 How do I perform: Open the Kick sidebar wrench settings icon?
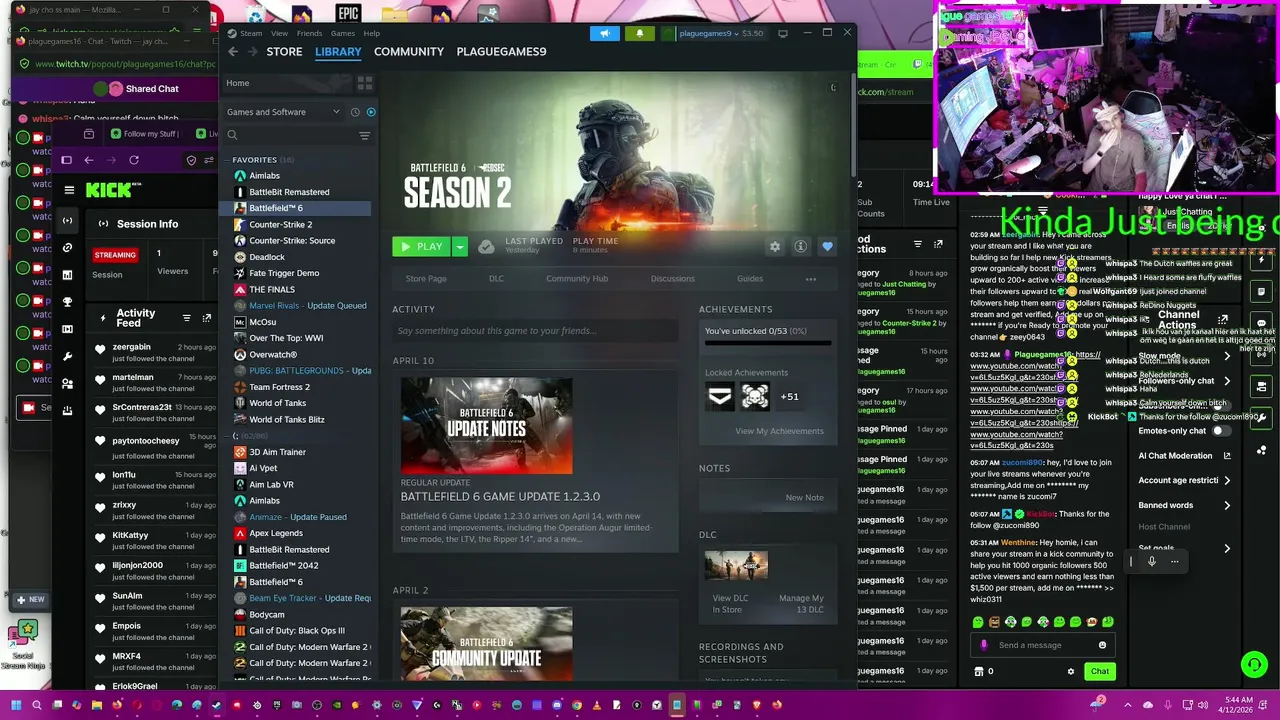67,356
